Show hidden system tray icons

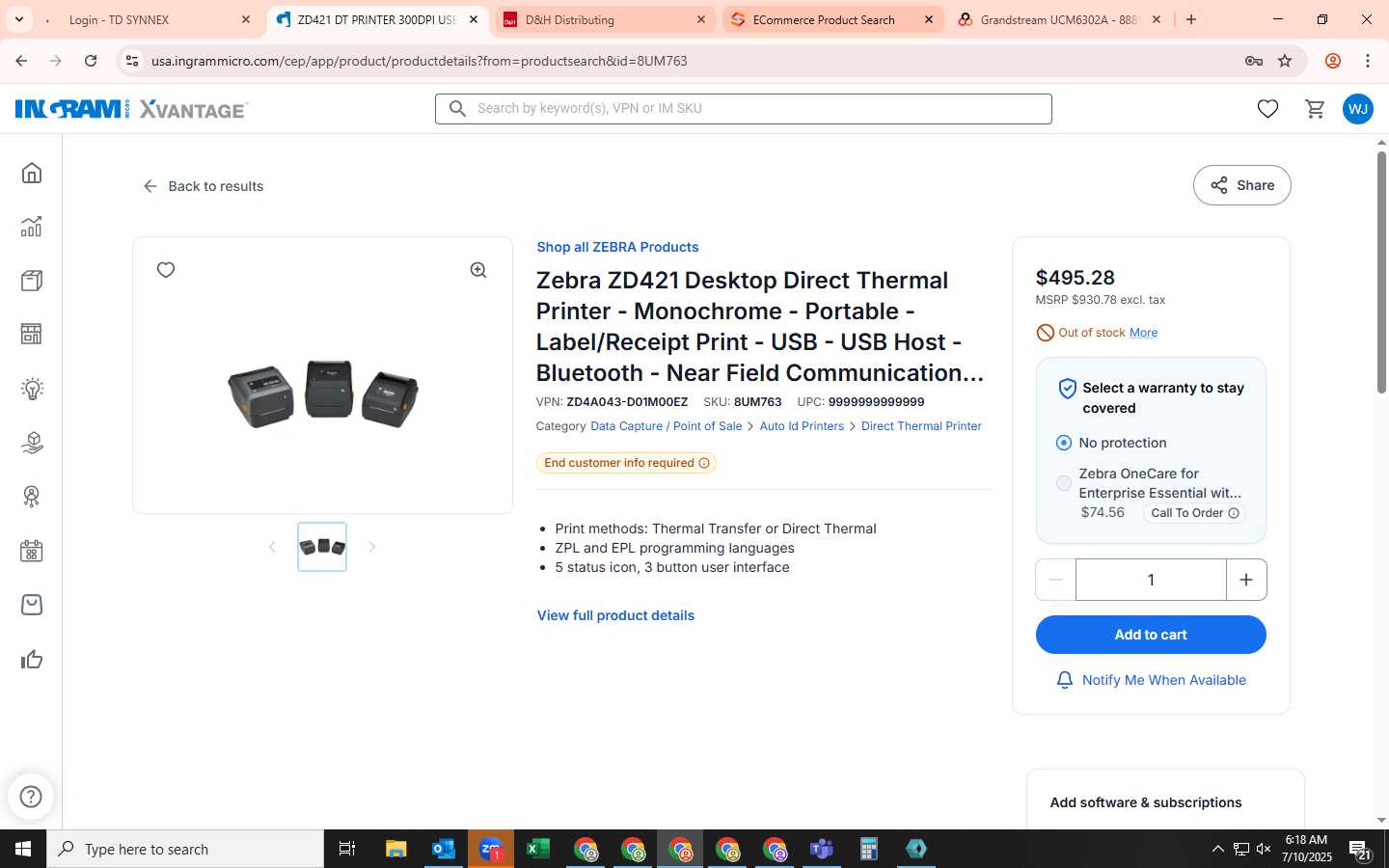(1217, 849)
